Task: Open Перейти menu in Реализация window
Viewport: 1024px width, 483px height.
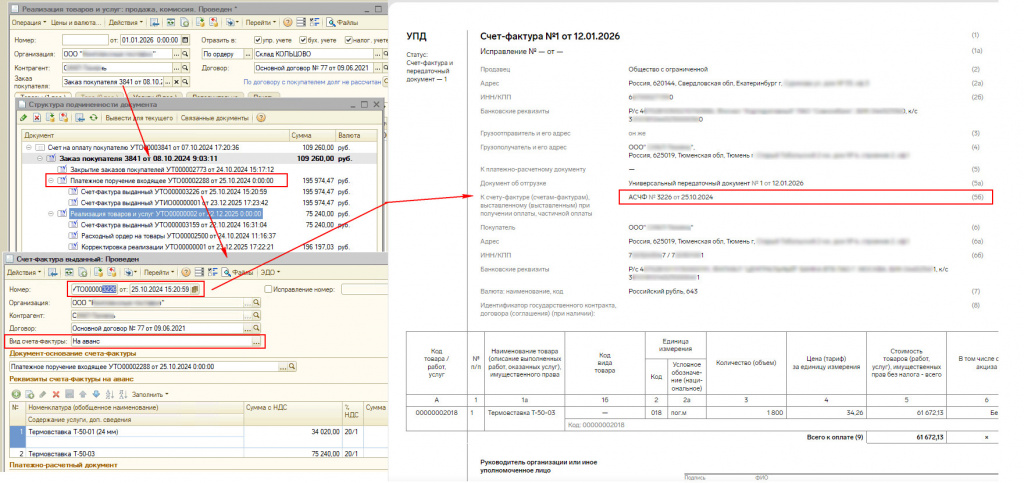Action: (x=261, y=22)
